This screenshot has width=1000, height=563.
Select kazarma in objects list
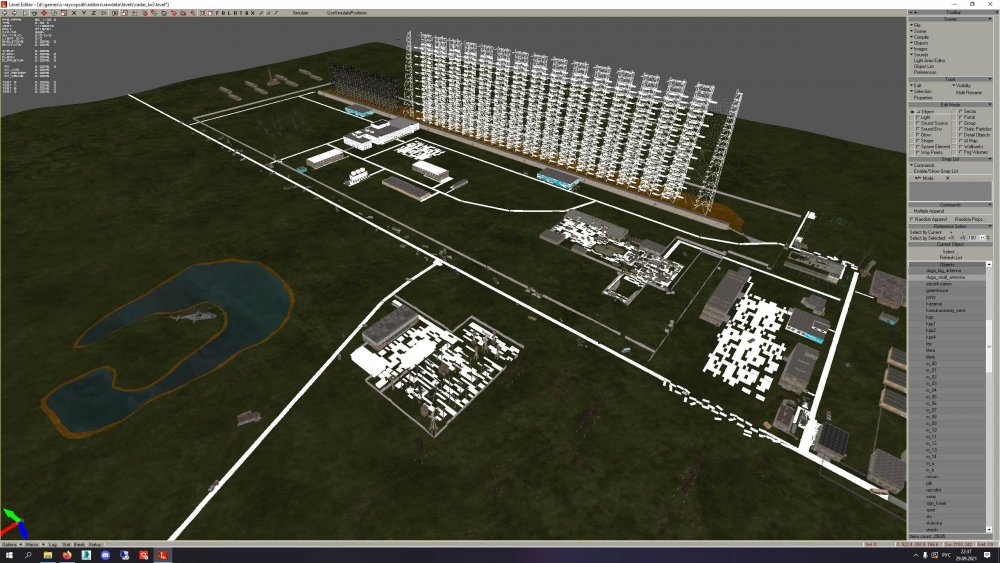pyautogui.click(x=947, y=303)
